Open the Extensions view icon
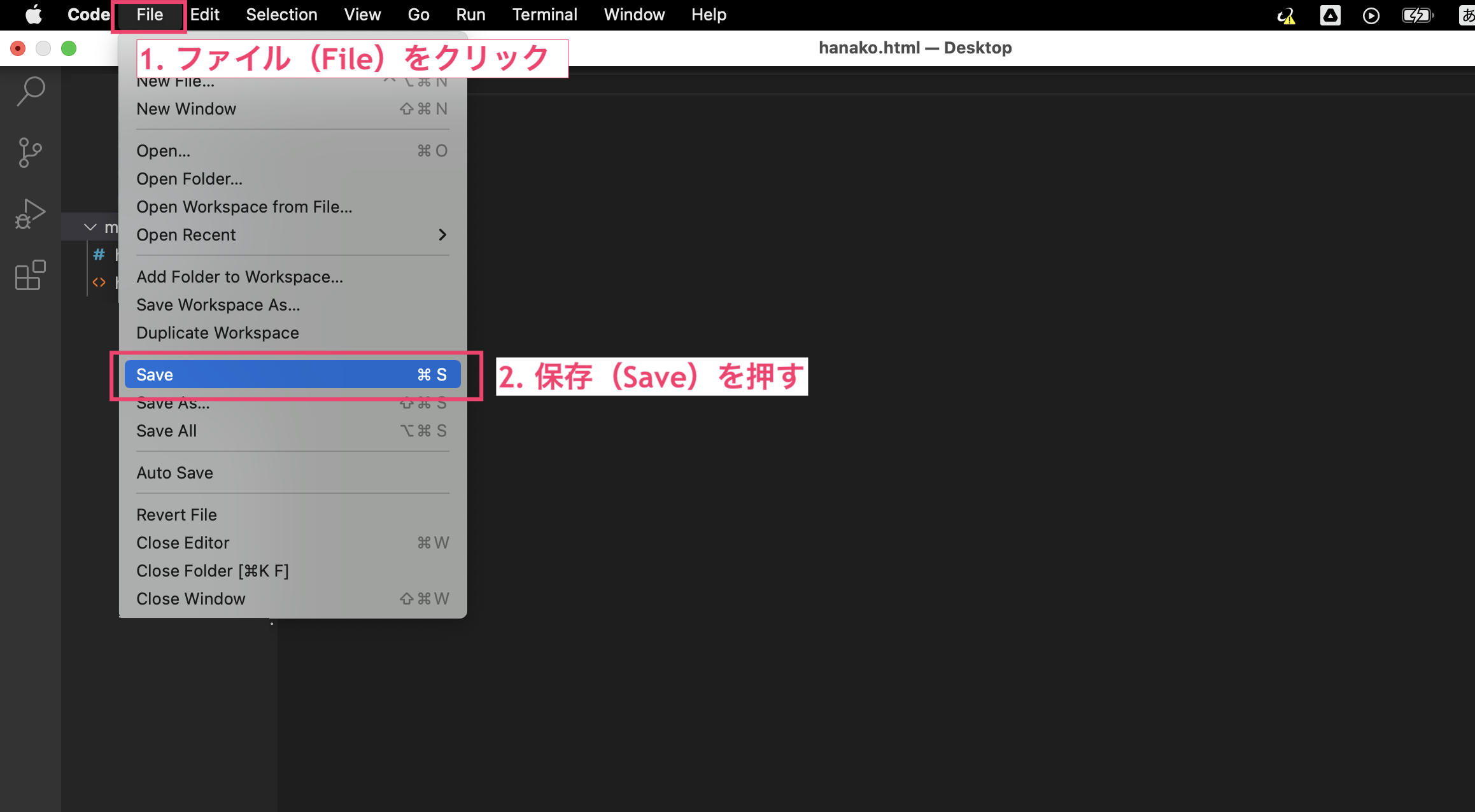The height and width of the screenshot is (812, 1475). pyautogui.click(x=31, y=275)
